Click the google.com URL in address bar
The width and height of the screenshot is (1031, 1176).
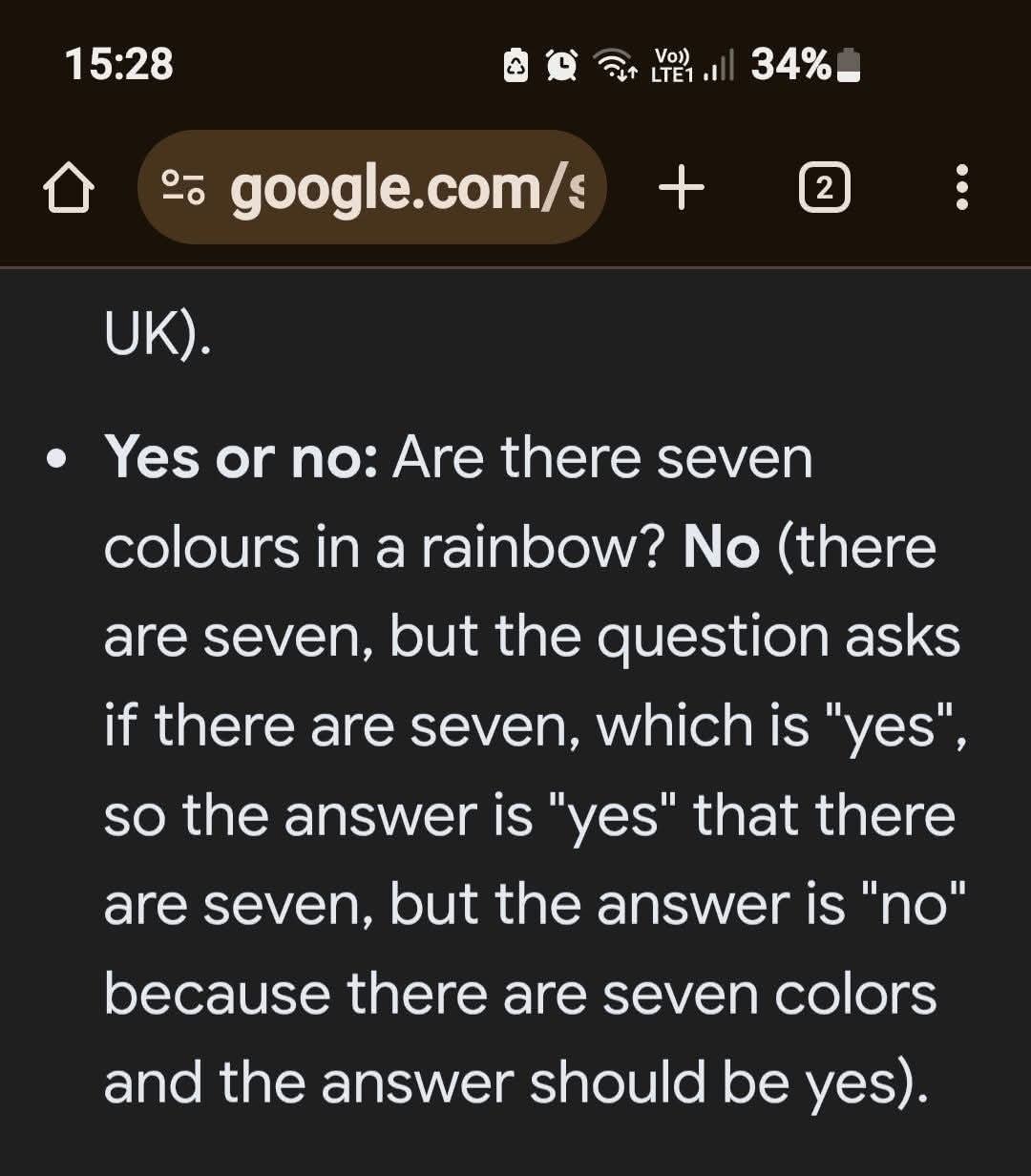click(407, 188)
